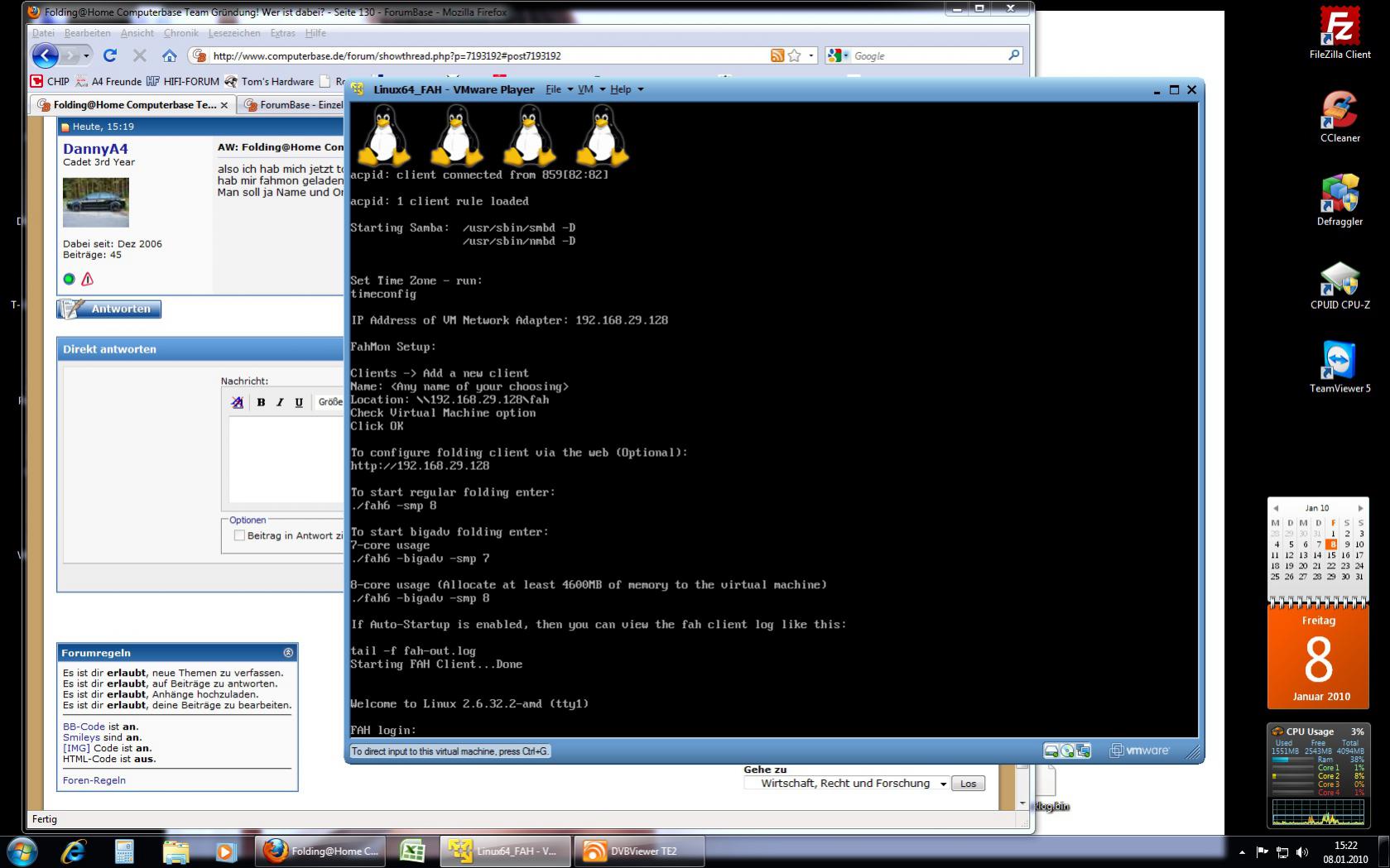Viewport: 1390px width, 868px height.
Task: Click the search magnifier in Firefox
Action: pos(1014,55)
